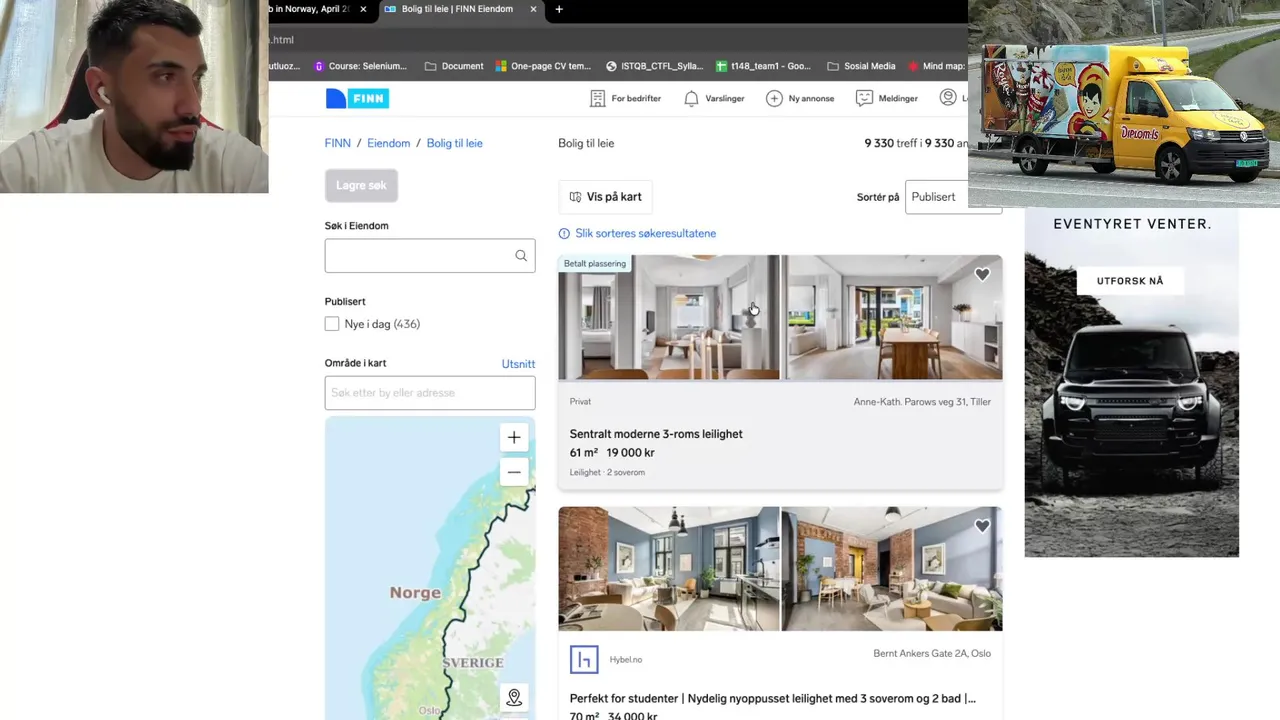Click the Utsnitt link

click(x=518, y=364)
